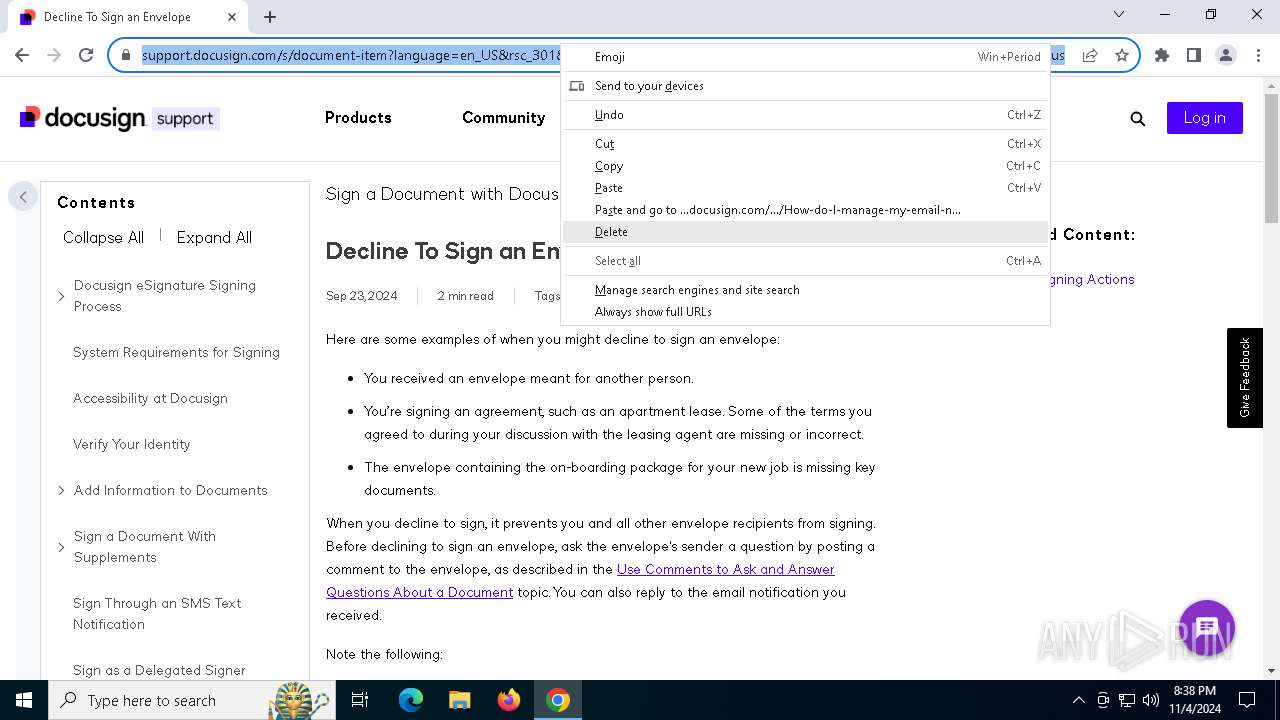Select Undo in the context menu
This screenshot has height=720, width=1280.
805,115
